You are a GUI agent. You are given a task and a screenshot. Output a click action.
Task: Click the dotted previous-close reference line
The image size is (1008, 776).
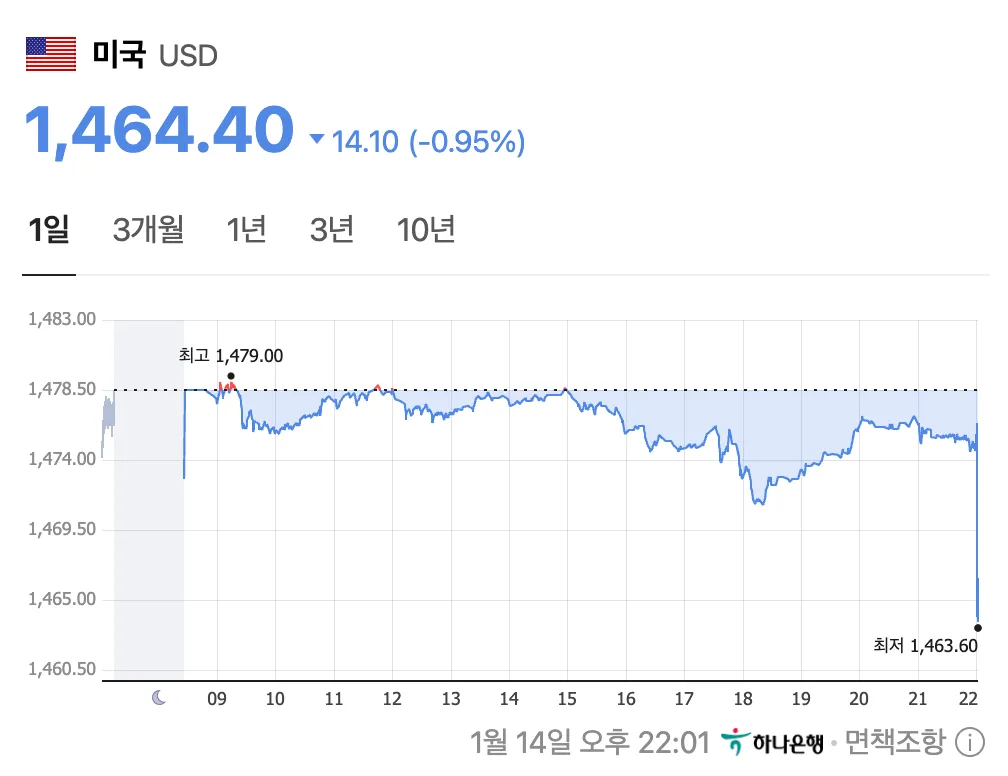pos(600,389)
